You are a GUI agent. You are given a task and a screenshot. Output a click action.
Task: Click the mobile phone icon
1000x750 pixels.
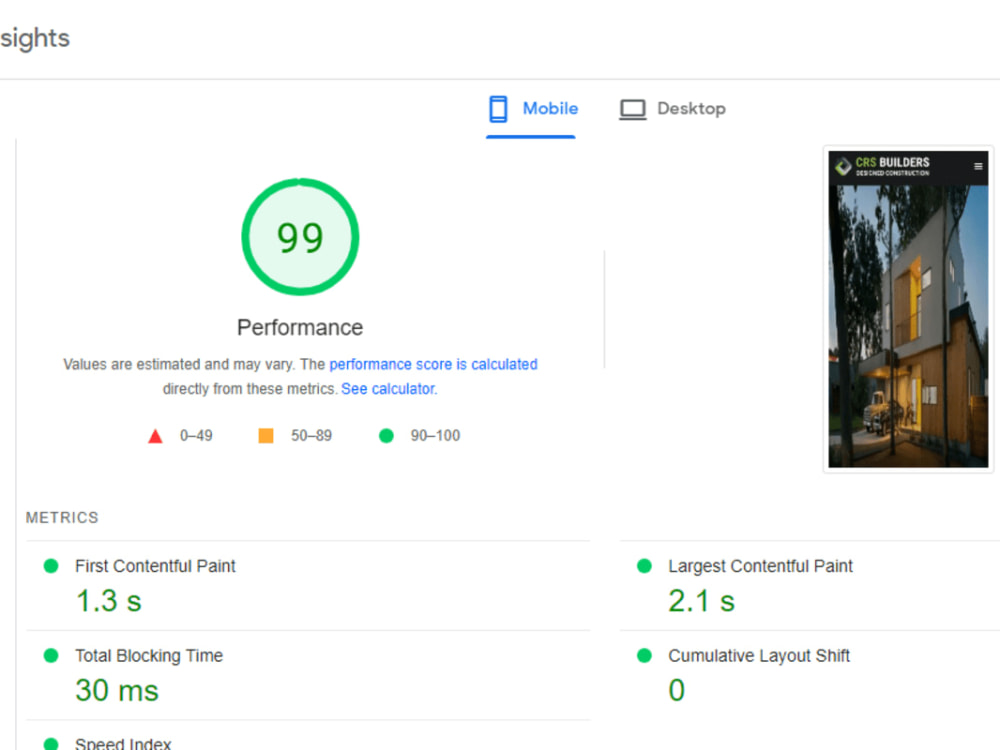click(498, 109)
